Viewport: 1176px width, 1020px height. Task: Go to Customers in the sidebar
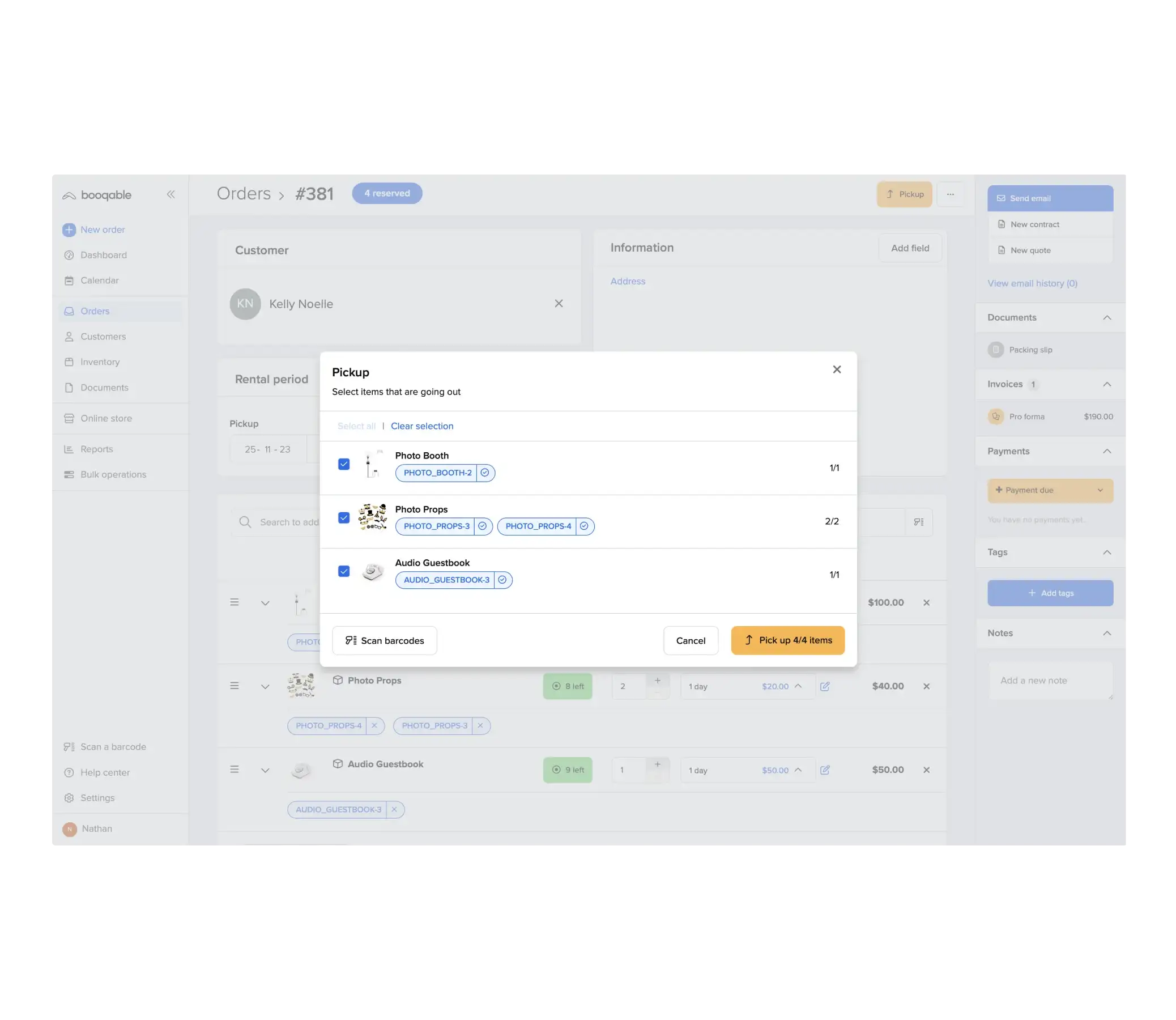pos(103,337)
